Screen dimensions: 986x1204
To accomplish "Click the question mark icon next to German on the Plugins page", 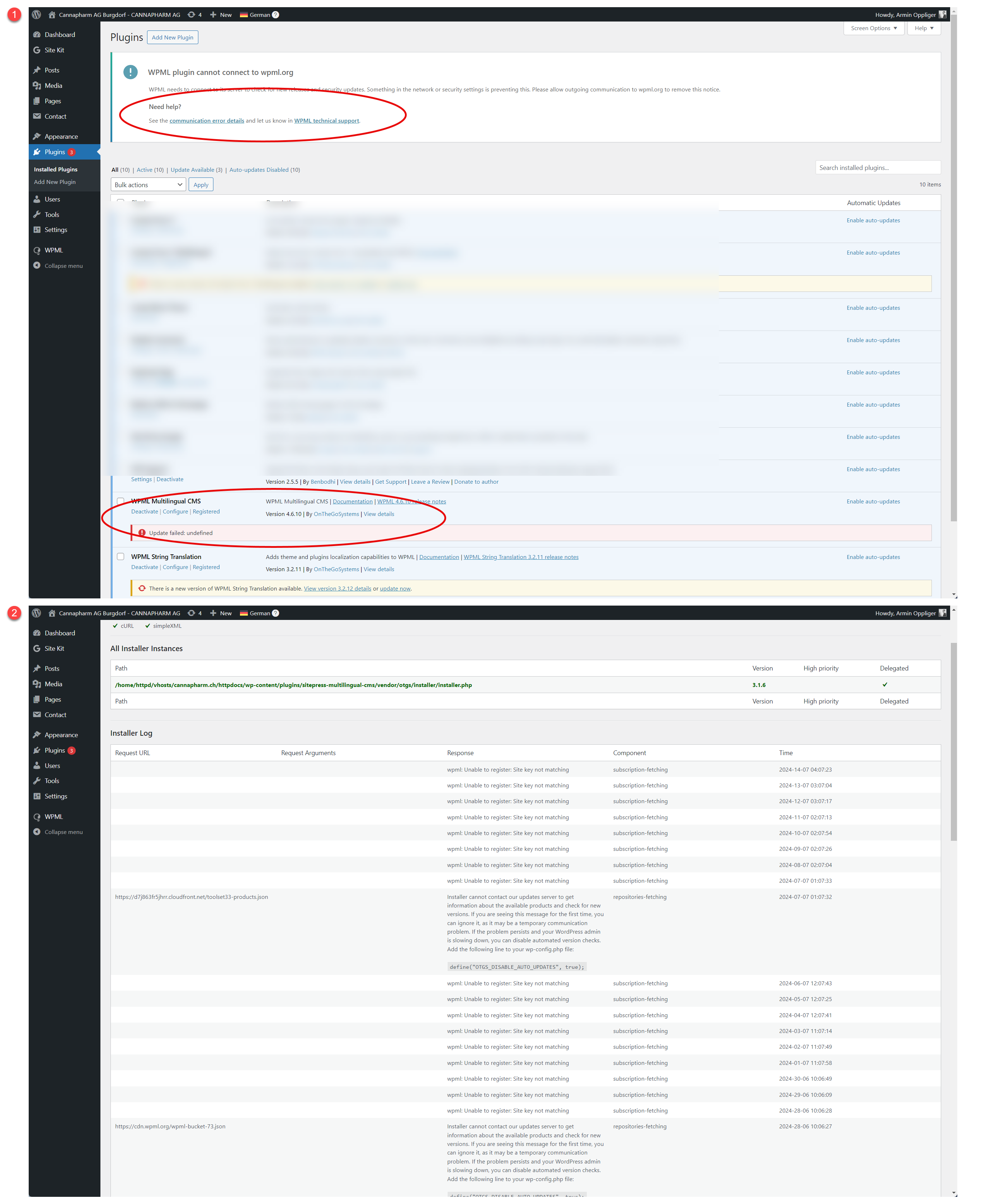I will (275, 15).
